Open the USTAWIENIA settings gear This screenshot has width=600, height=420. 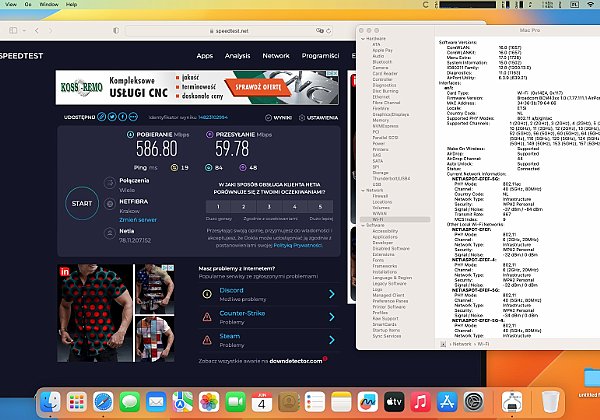click(x=300, y=117)
